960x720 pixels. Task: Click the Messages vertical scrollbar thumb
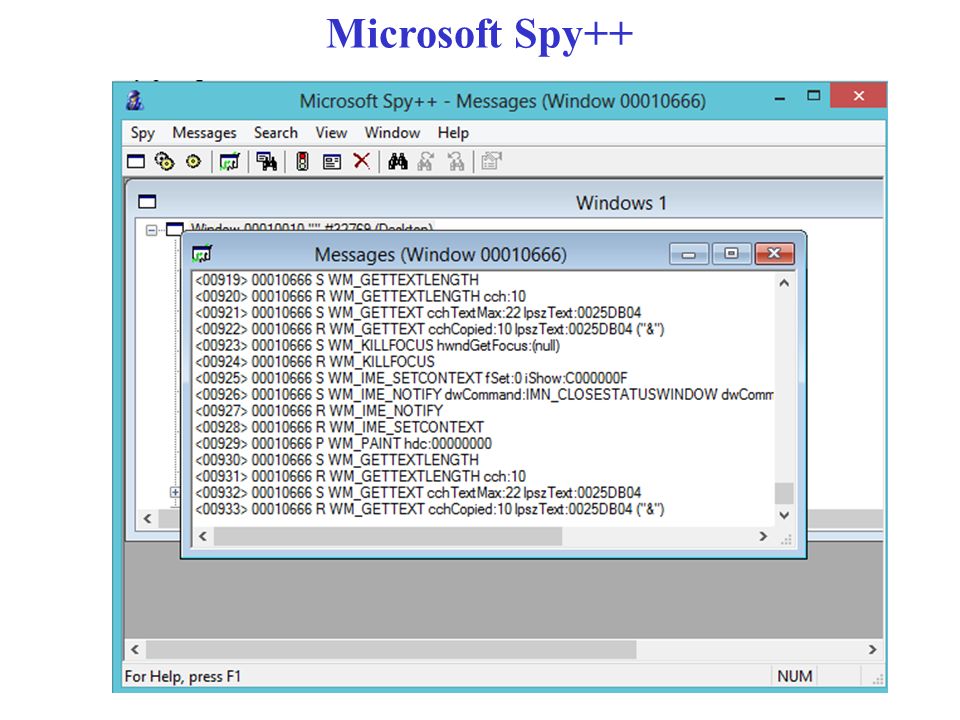(784, 493)
